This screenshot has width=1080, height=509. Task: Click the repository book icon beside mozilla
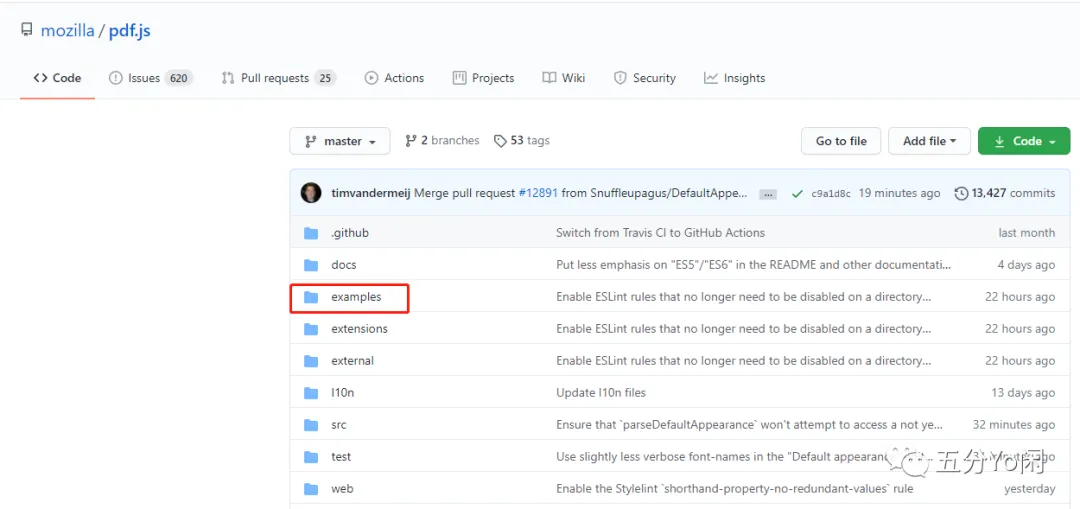tap(27, 30)
